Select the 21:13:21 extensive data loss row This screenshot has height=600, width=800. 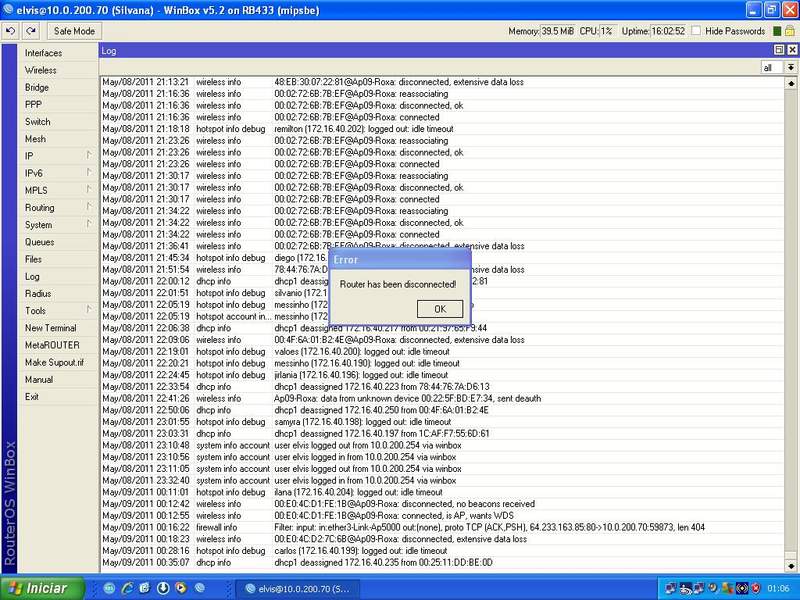(442, 82)
